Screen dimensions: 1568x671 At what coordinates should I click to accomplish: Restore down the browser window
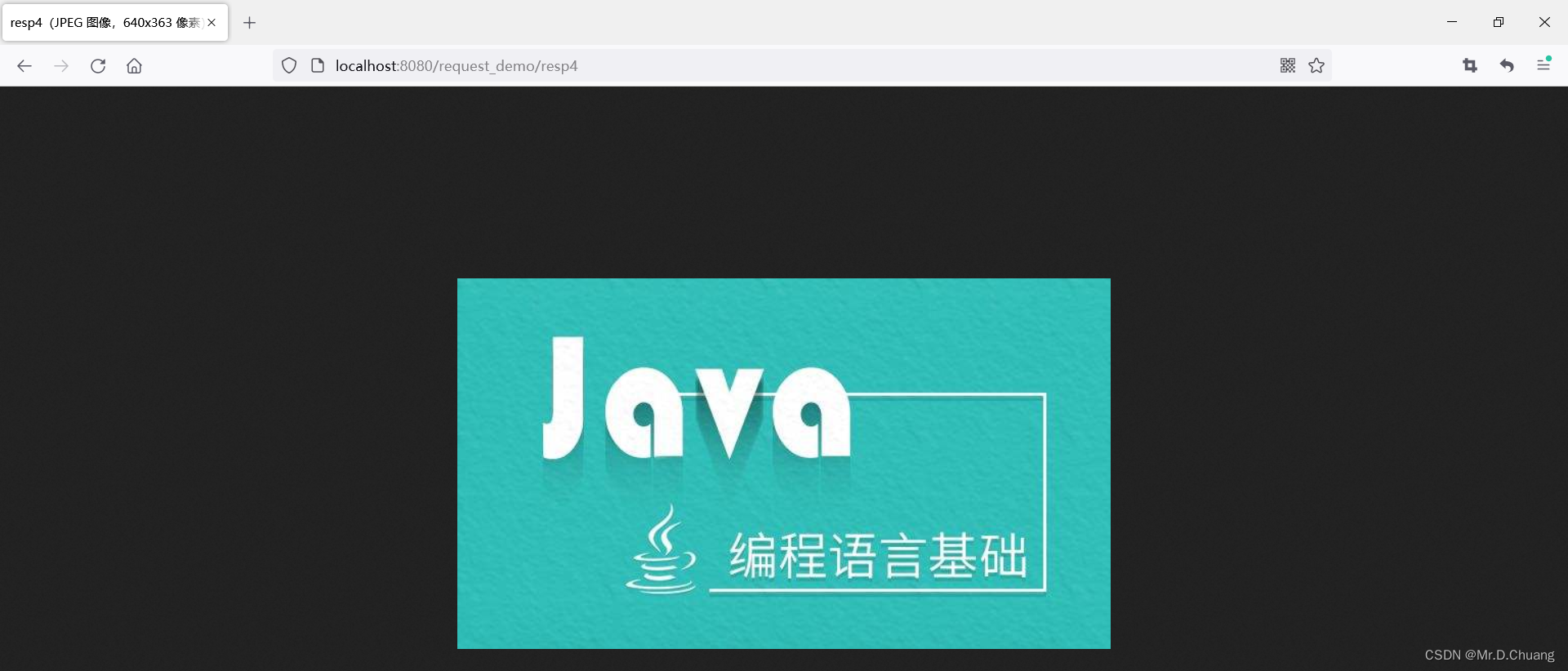pyautogui.click(x=1499, y=22)
